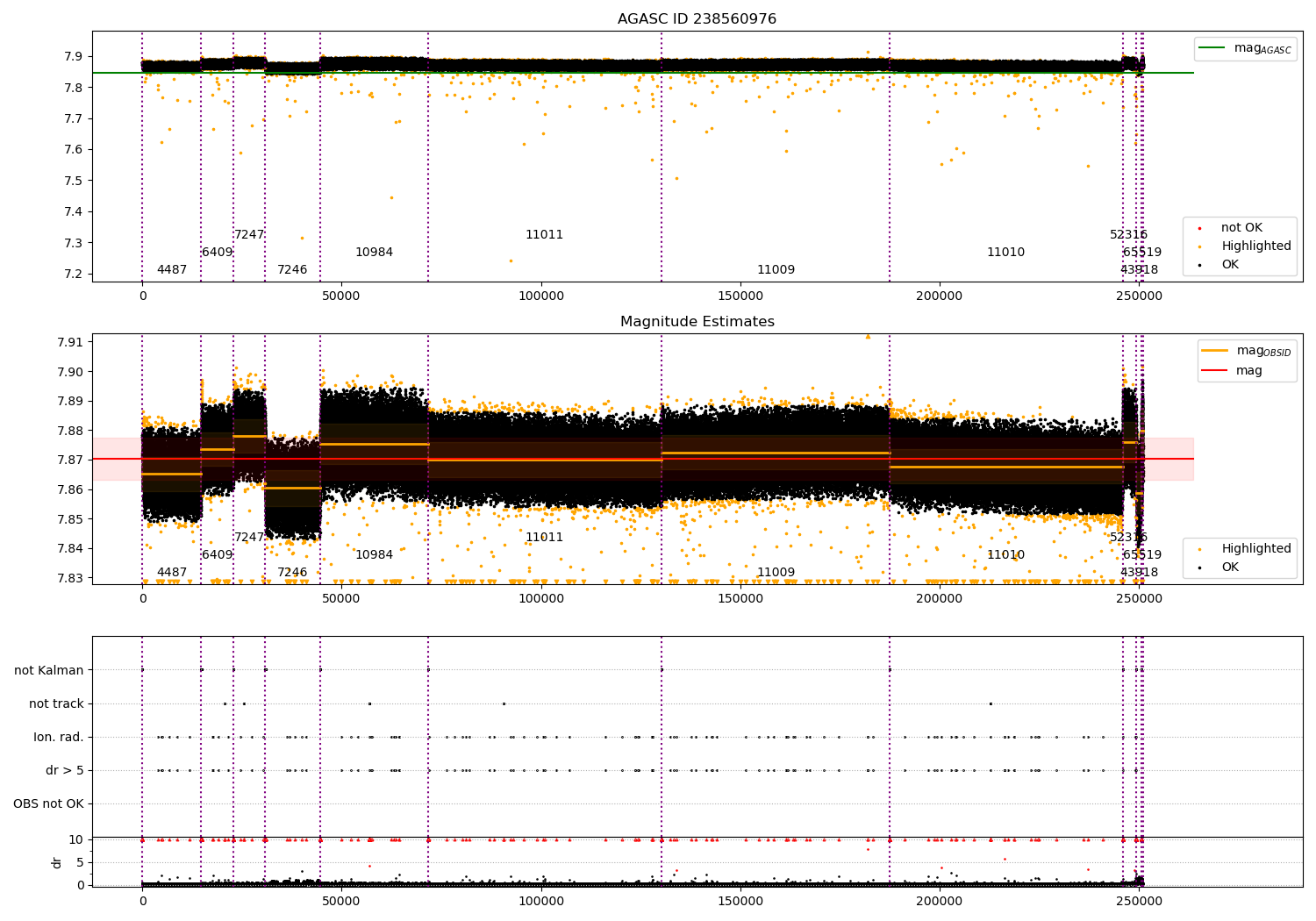
Task: Select the 'not track' row label
Action: (56, 703)
